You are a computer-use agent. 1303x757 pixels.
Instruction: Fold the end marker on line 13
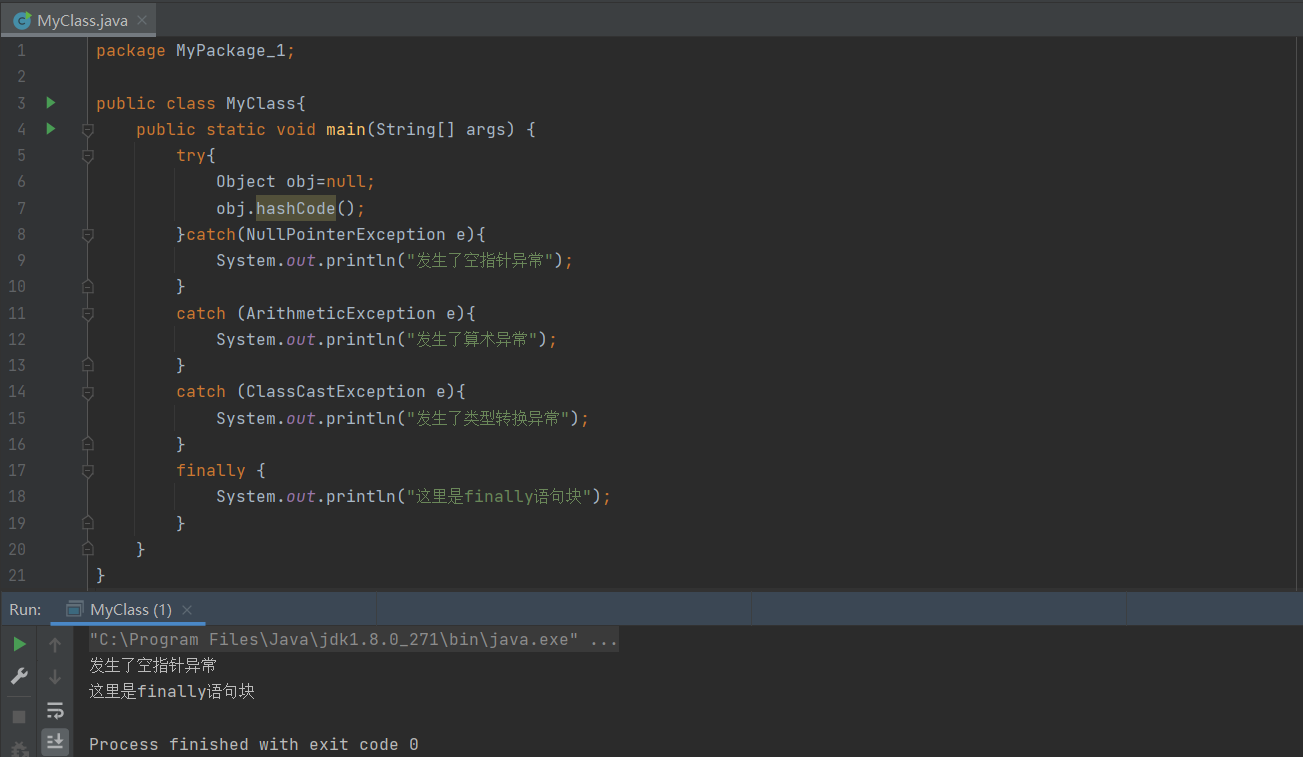pos(88,365)
